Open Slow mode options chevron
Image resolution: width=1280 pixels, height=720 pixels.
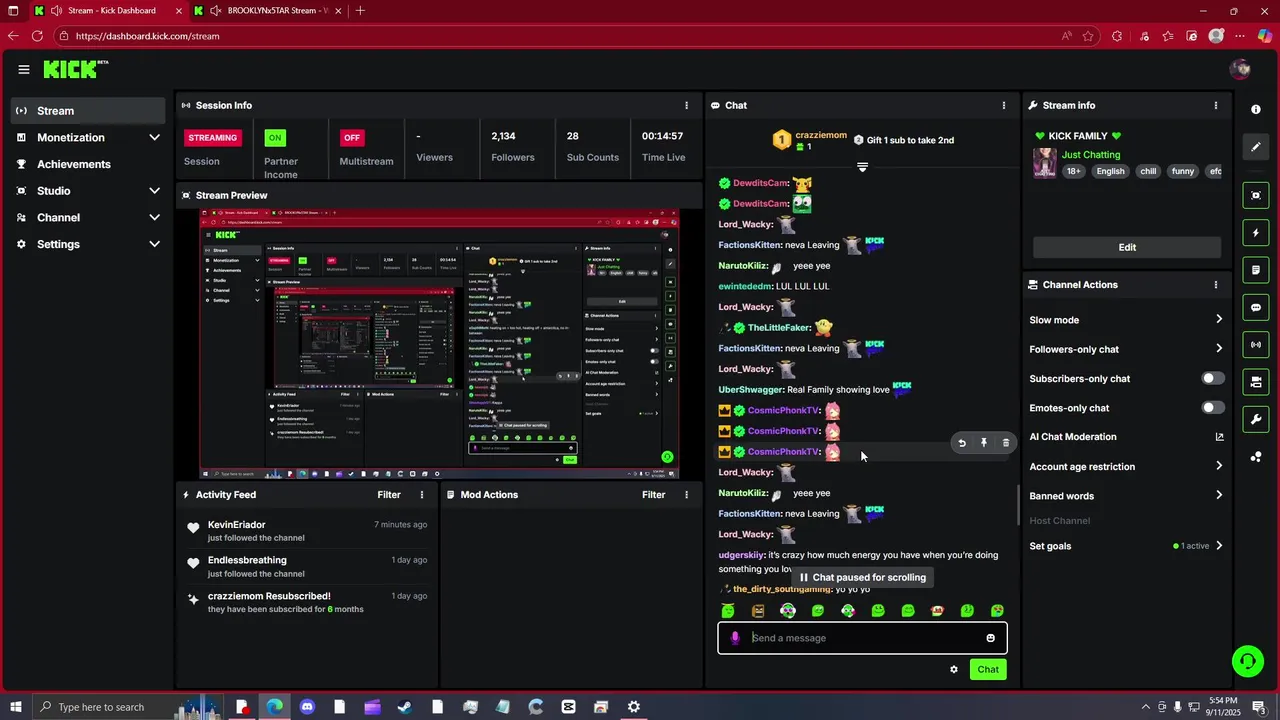(x=1219, y=320)
